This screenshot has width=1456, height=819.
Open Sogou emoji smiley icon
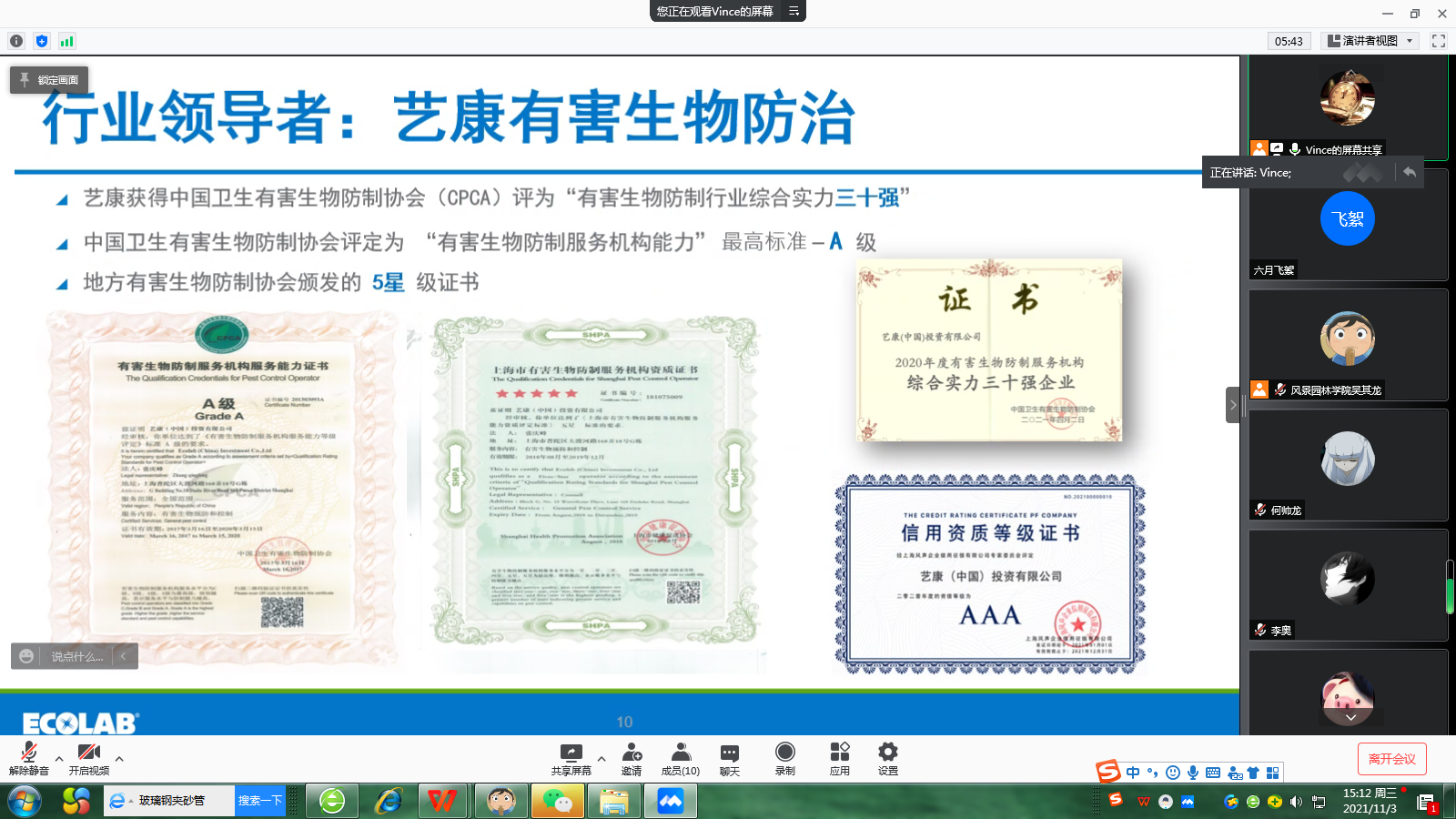pyautogui.click(x=1173, y=773)
